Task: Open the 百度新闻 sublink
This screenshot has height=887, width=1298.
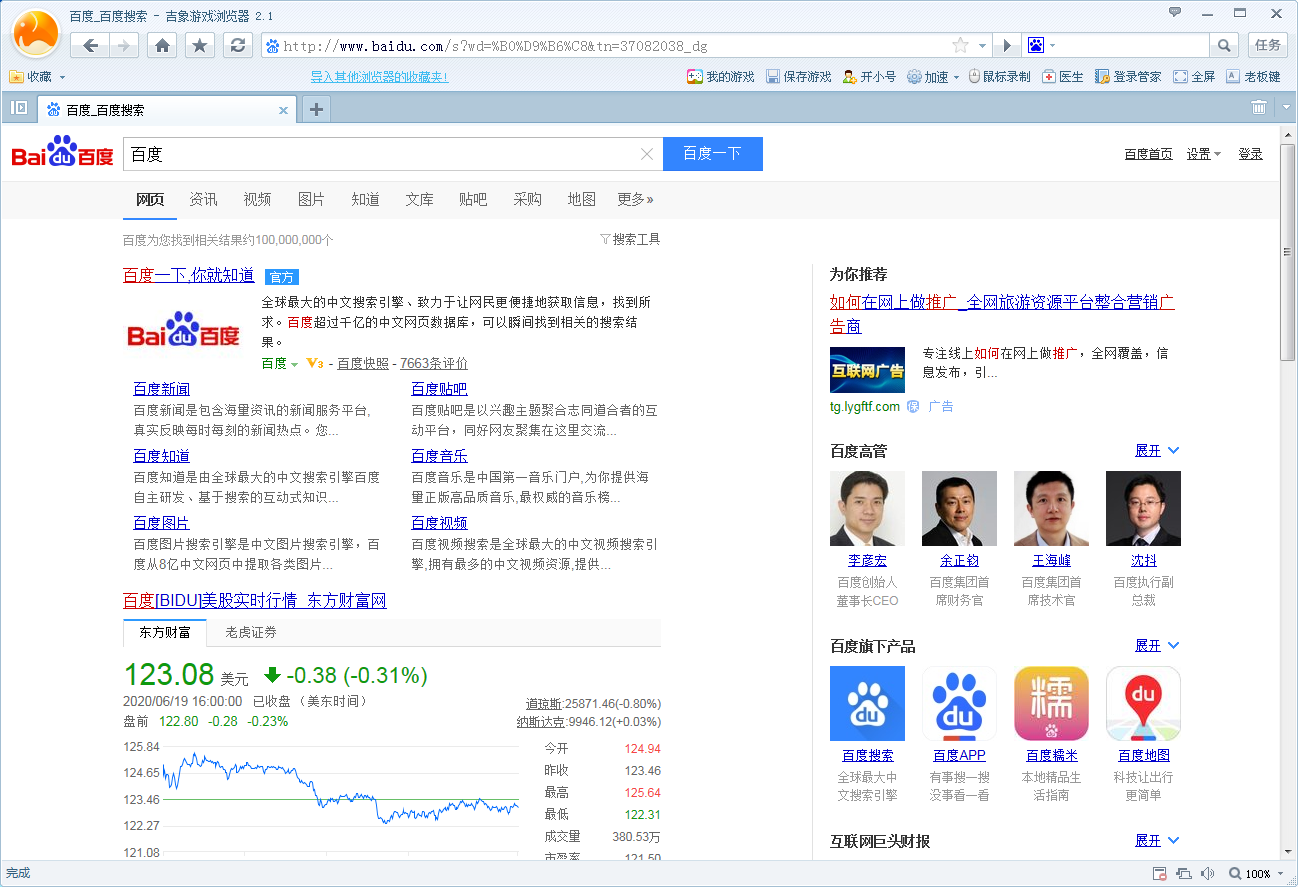Action: pyautogui.click(x=161, y=389)
